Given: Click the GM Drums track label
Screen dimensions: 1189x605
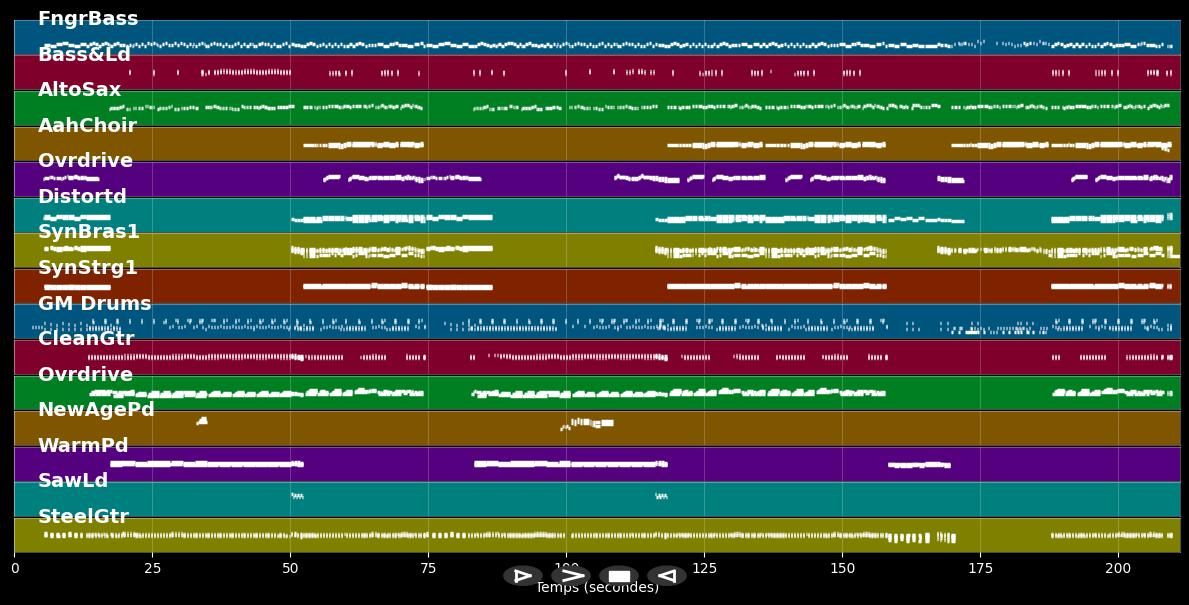Looking at the screenshot, I should pyautogui.click(x=95, y=304).
